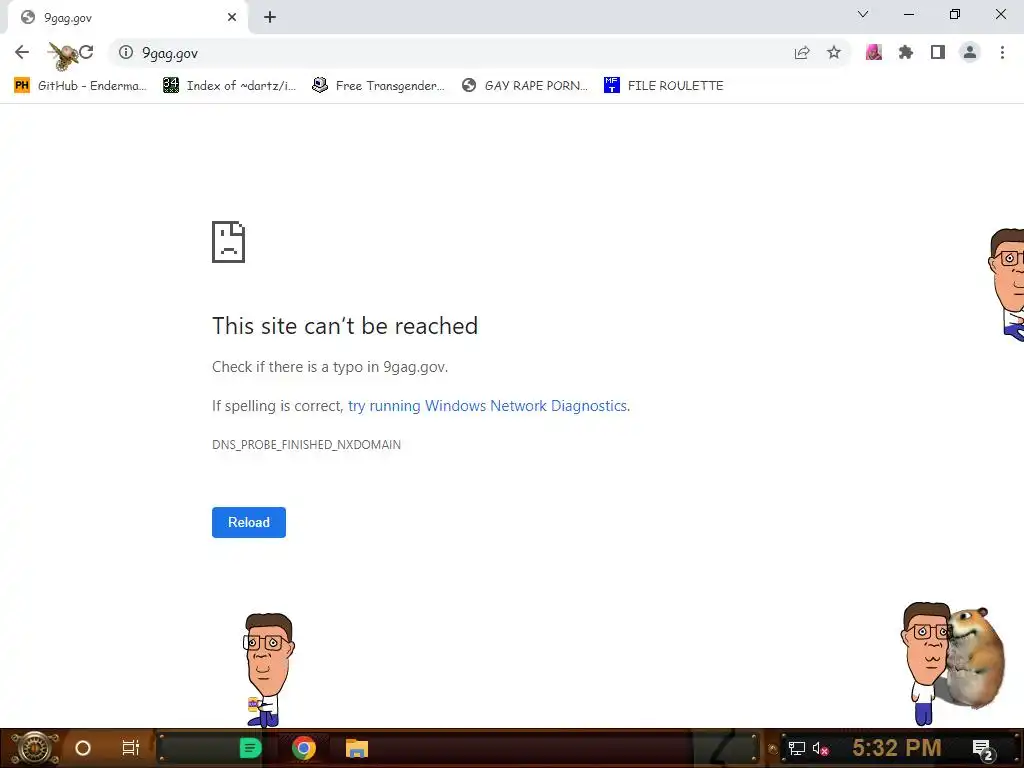Click DNS_PROBE_FINISHED_NXDOMAIN error code text
Screen dimensions: 1024x768
pyautogui.click(x=306, y=445)
